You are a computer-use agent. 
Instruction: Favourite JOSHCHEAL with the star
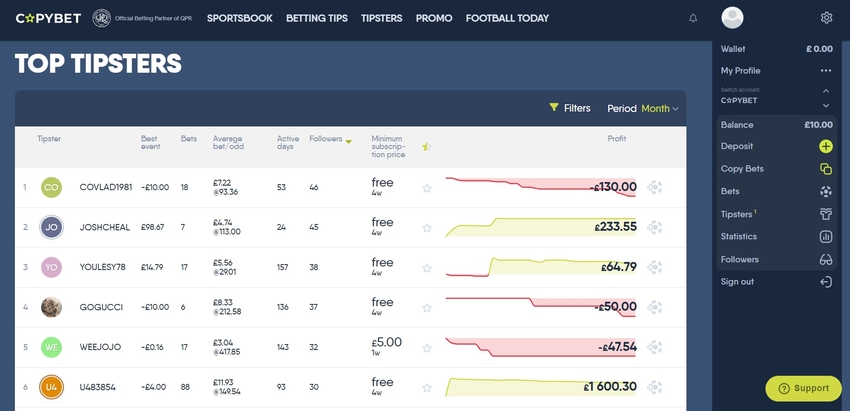(427, 228)
